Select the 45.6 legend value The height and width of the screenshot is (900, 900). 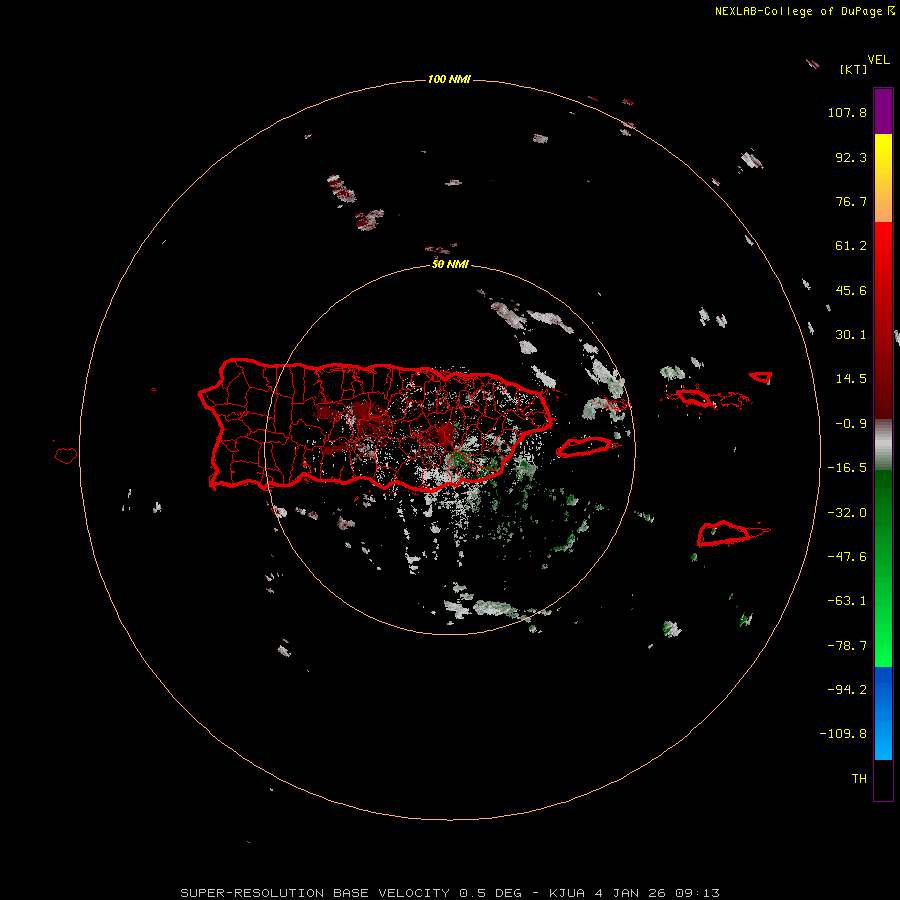851,290
